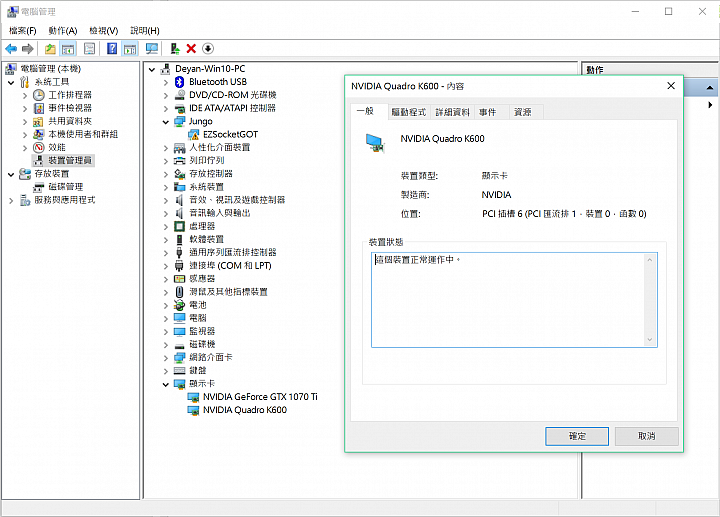
Task: Click the DVD/CD-ROM 光碟機 drive icon
Action: coord(180,95)
